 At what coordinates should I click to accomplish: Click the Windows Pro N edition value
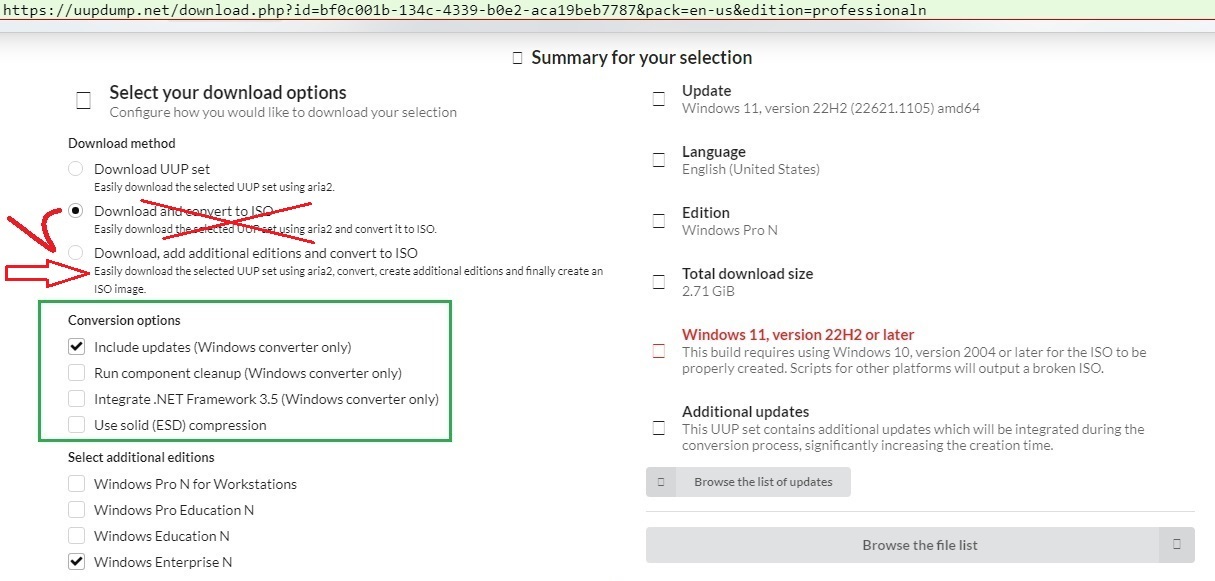coord(730,230)
